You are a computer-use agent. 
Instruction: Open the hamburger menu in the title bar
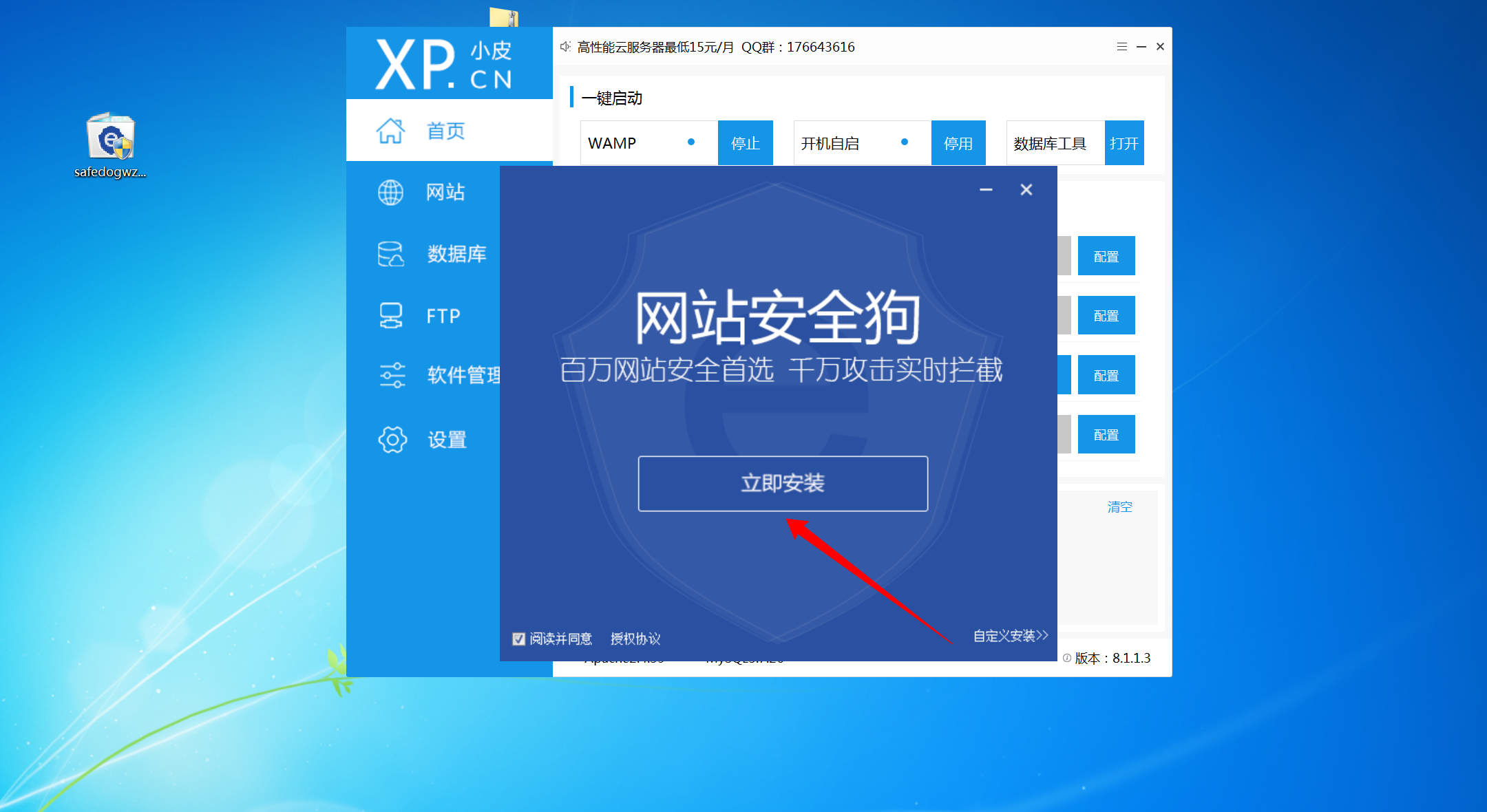pos(1121,47)
